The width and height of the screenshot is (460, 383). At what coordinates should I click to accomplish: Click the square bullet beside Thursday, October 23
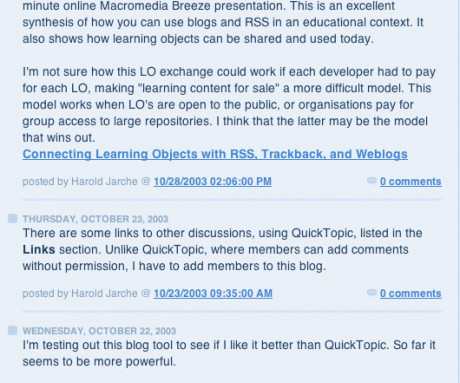pos(13,219)
